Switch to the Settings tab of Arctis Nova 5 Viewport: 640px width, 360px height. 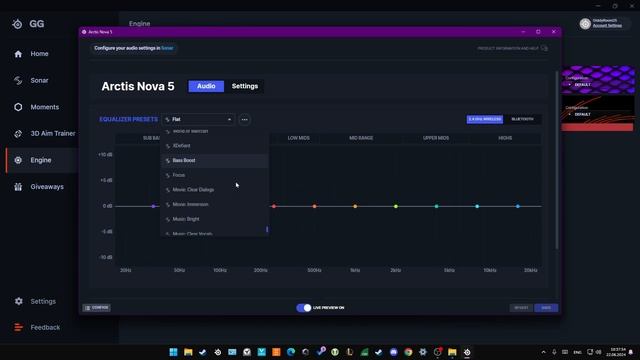245,86
